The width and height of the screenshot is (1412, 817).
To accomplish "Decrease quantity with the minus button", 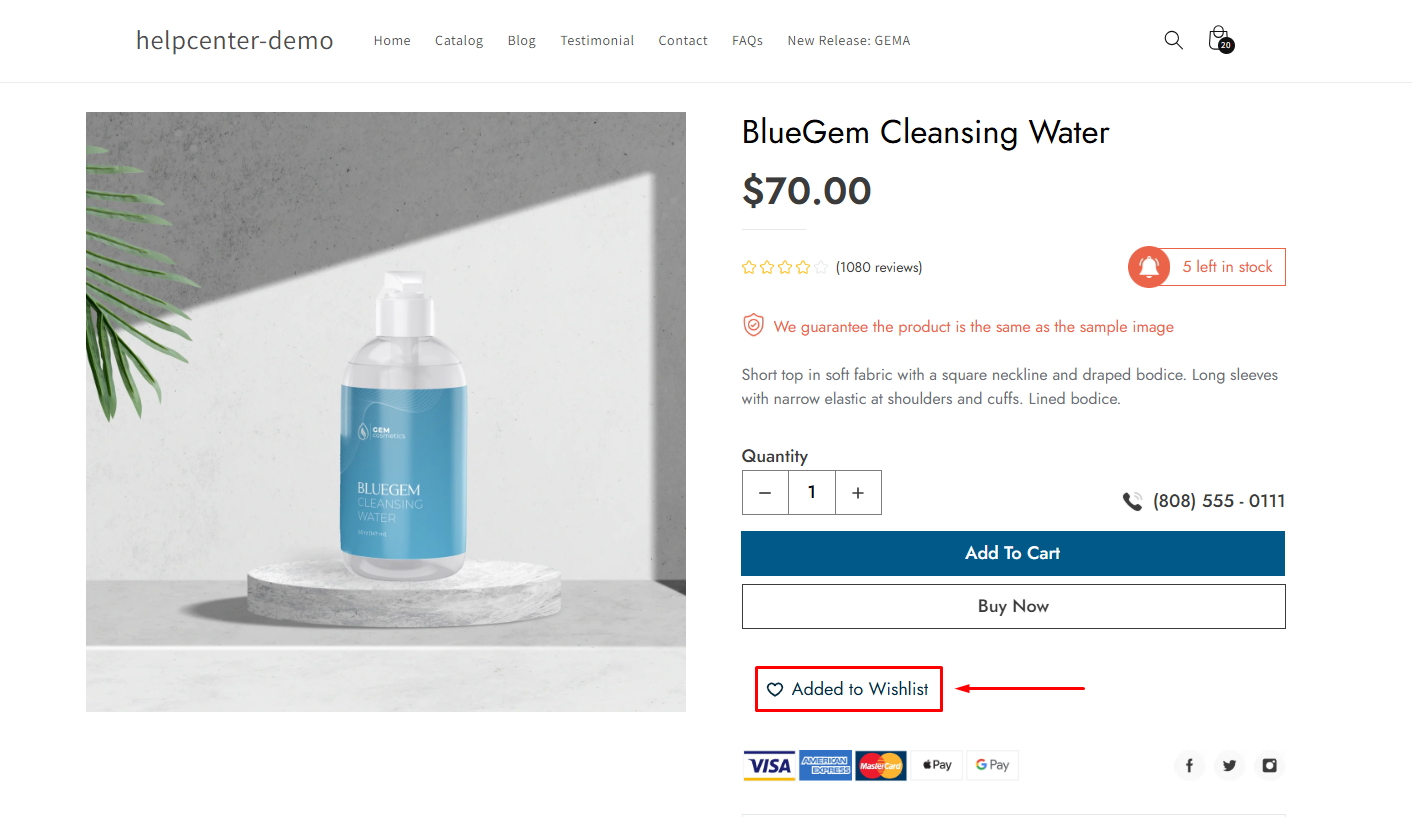I will pyautogui.click(x=765, y=493).
